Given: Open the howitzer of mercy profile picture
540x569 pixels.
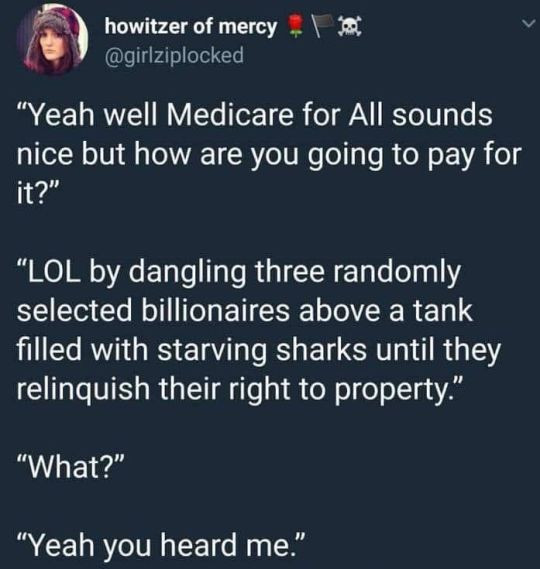Looking at the screenshot, I should (x=53, y=40).
